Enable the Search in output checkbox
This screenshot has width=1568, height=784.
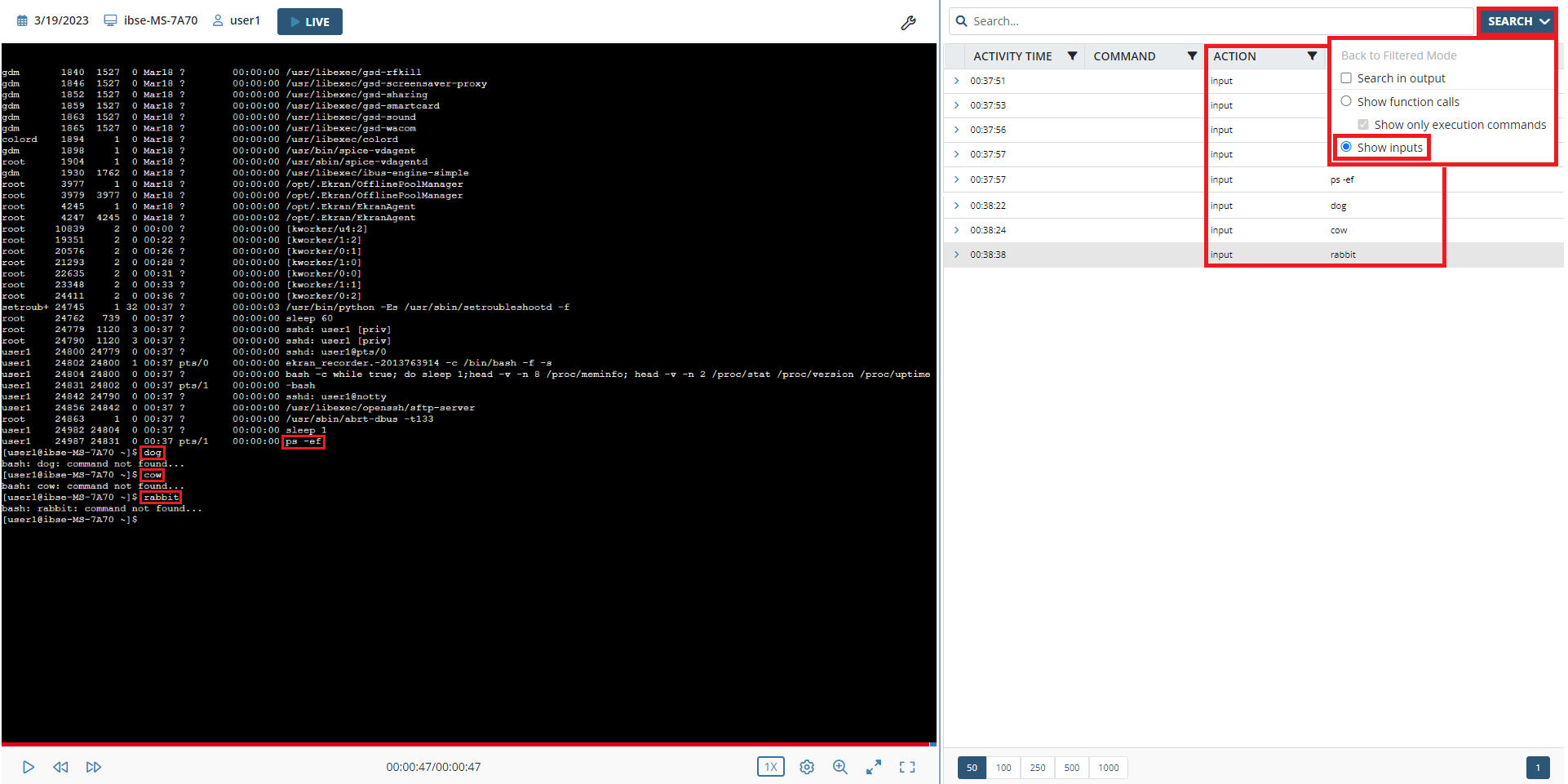click(1346, 78)
